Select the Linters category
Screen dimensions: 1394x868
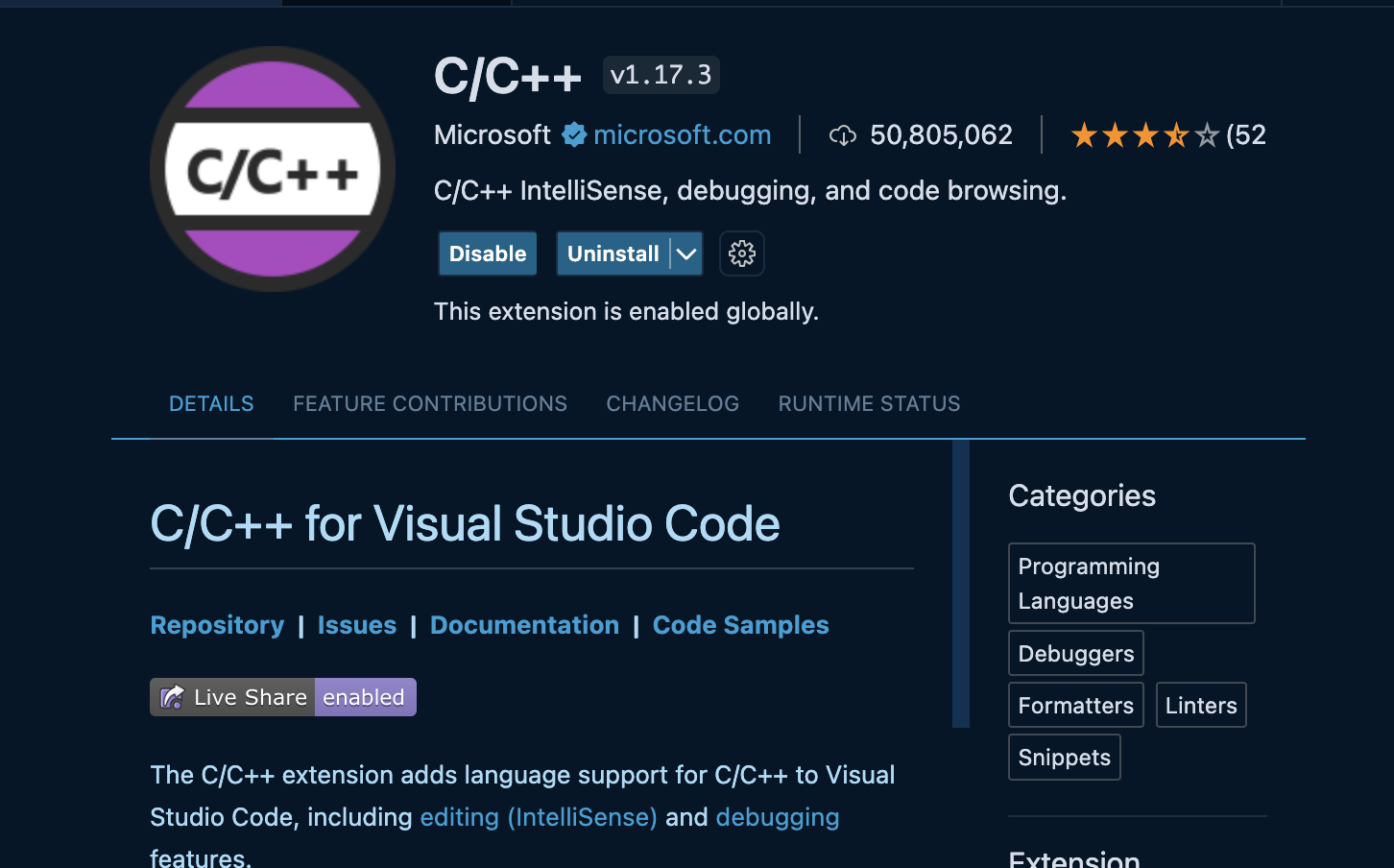point(1201,705)
